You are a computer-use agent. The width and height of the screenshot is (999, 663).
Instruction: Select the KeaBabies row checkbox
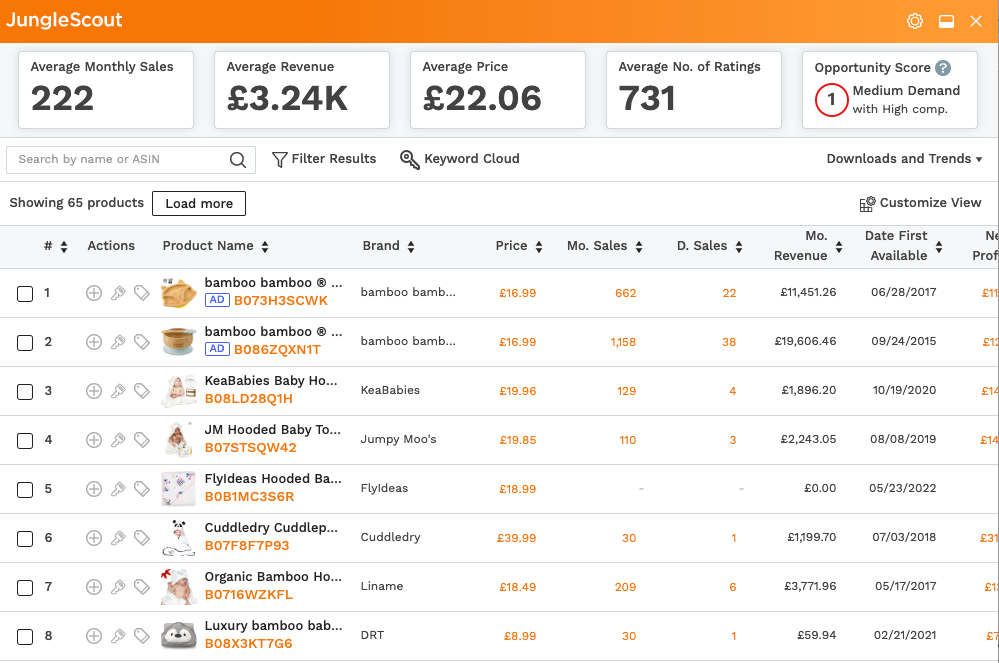25,392
